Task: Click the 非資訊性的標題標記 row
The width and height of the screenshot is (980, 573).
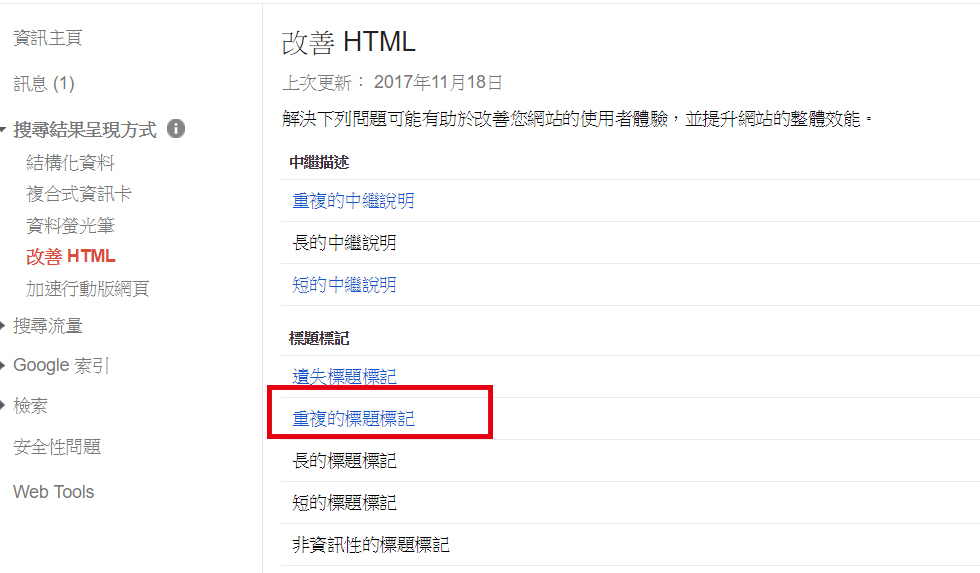Action: [371, 545]
